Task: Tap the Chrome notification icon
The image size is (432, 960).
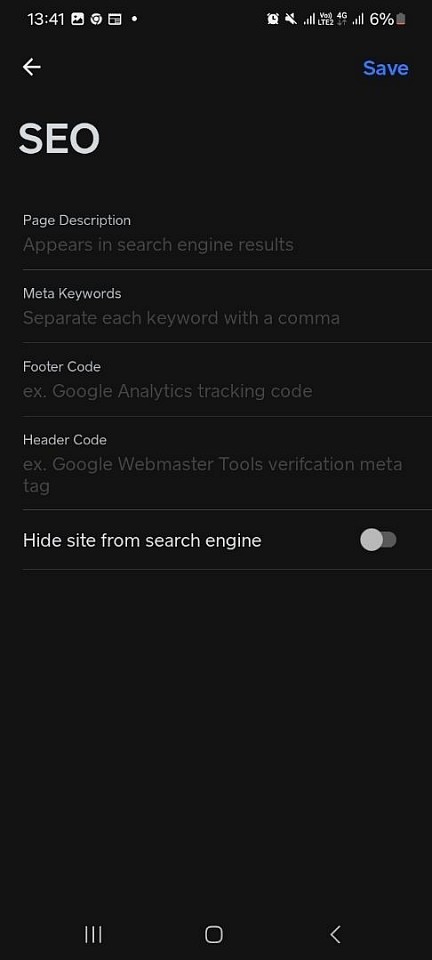Action: click(x=96, y=19)
